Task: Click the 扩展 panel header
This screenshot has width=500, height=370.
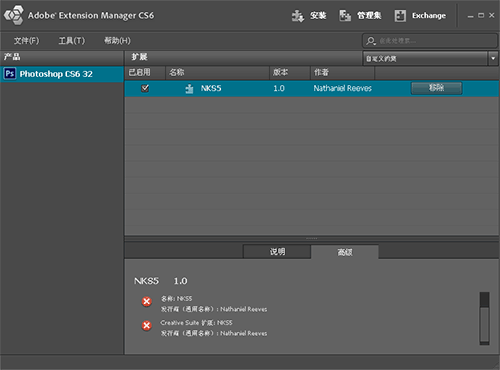Action: 243,57
